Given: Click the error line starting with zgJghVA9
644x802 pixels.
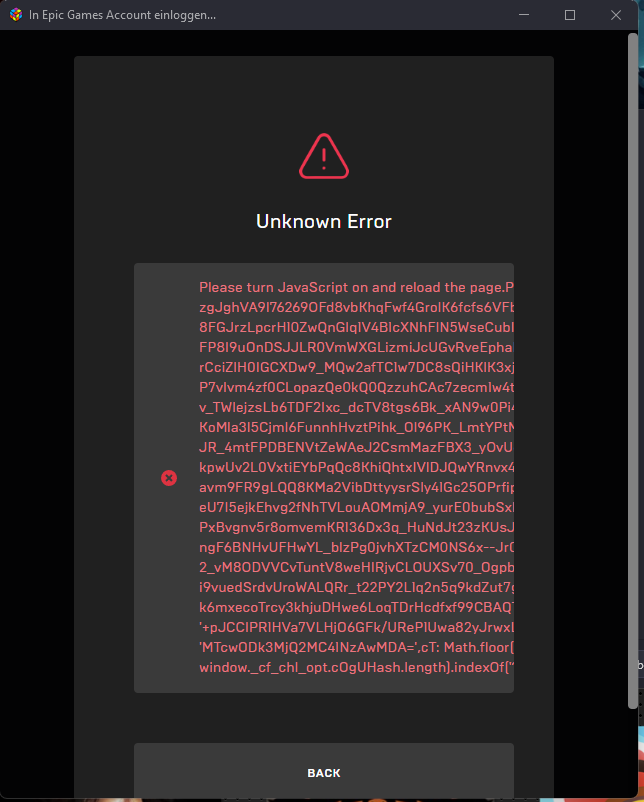Looking at the screenshot, I should [357, 307].
